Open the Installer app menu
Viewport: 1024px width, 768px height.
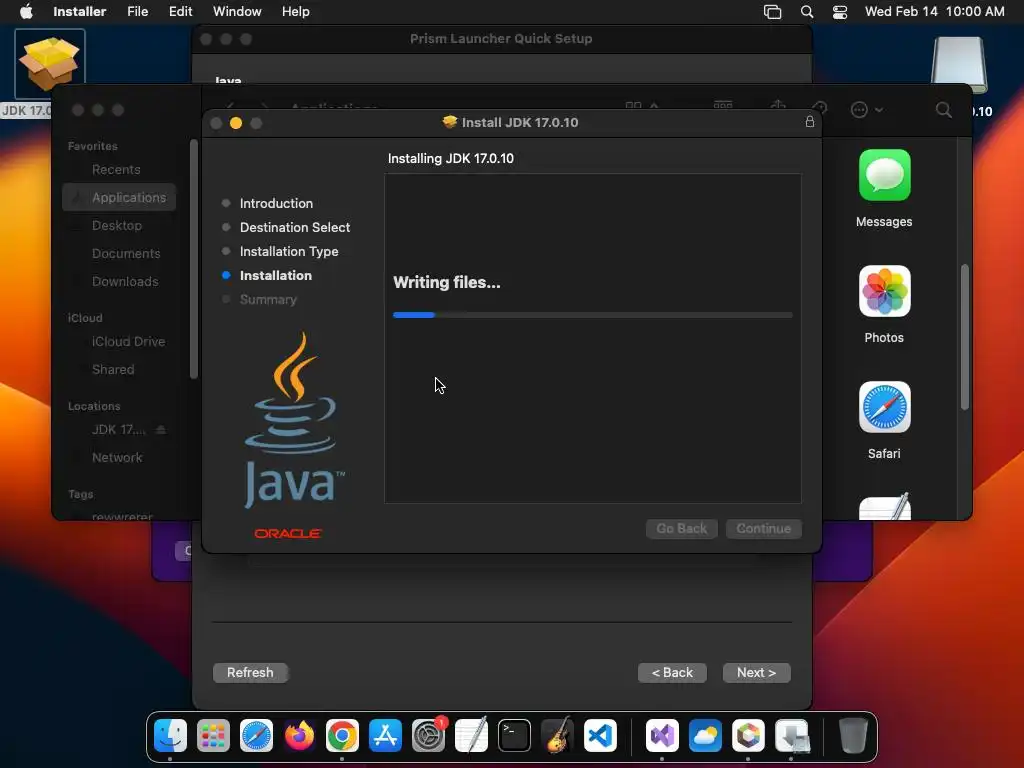pos(79,12)
